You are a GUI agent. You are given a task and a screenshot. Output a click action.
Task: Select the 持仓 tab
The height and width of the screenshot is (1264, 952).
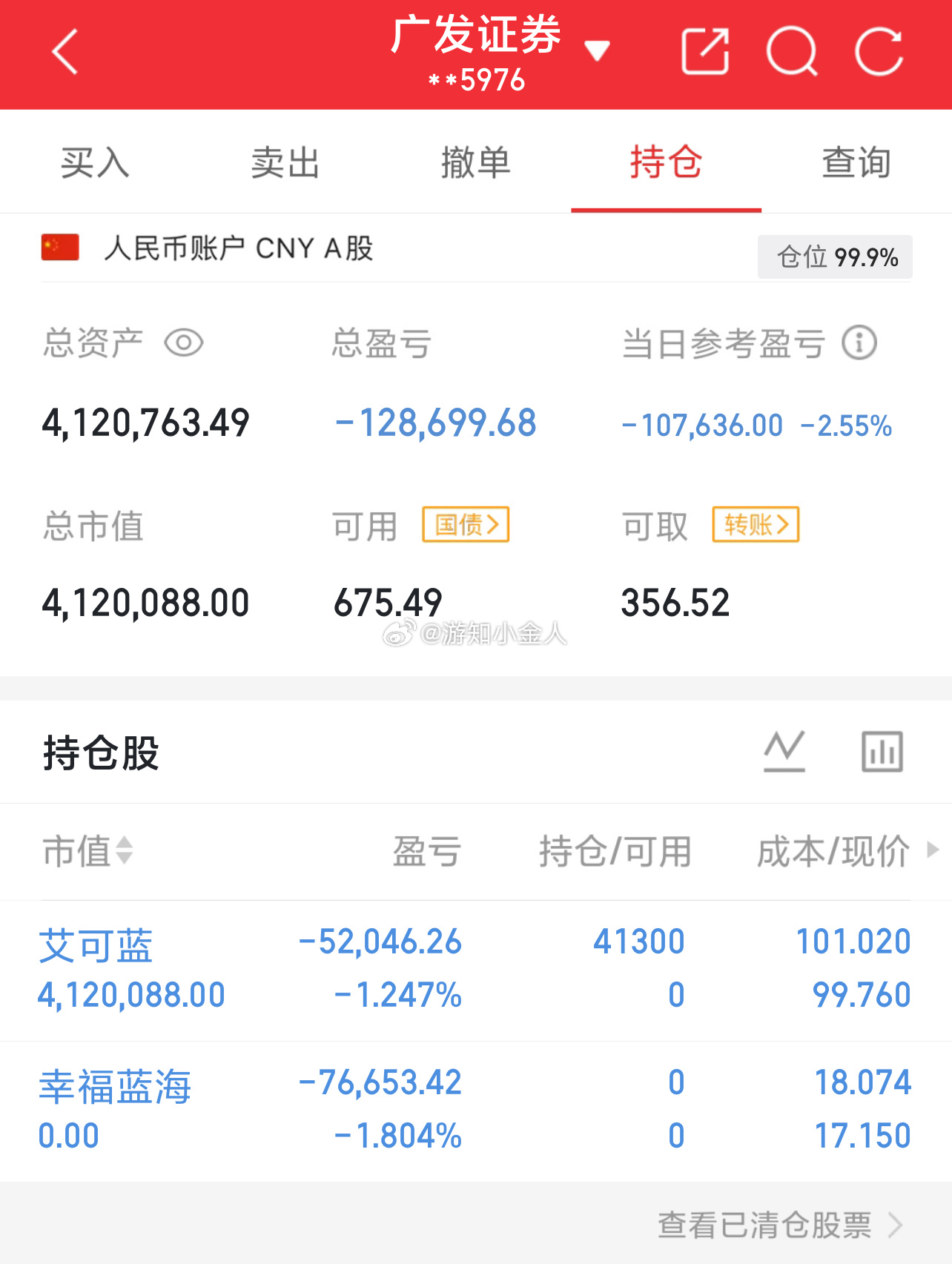[666, 162]
